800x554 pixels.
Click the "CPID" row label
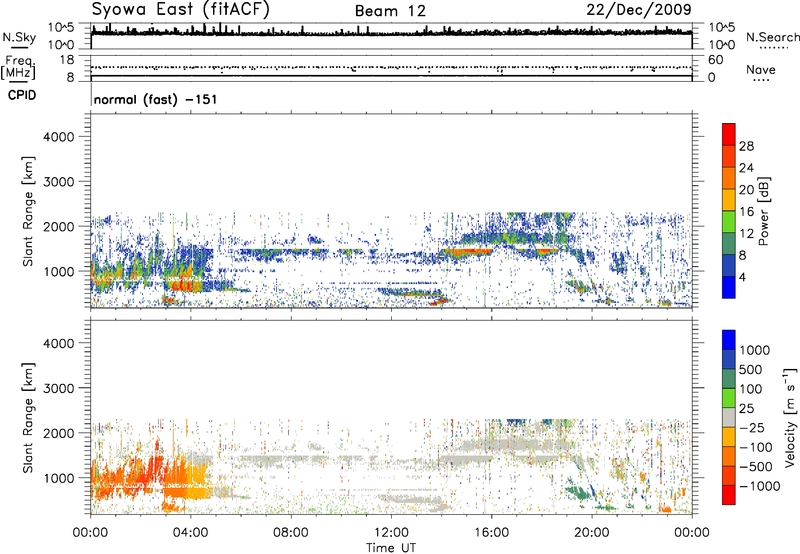pyautogui.click(x=21, y=95)
